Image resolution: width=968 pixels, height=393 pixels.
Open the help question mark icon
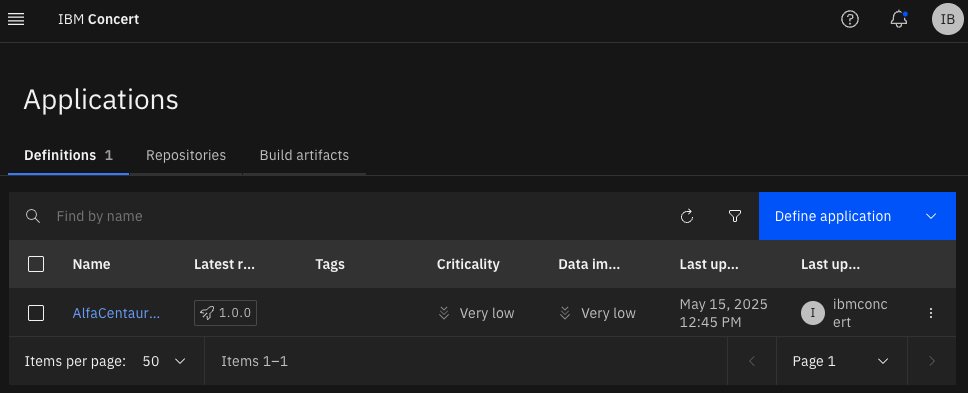coord(850,20)
